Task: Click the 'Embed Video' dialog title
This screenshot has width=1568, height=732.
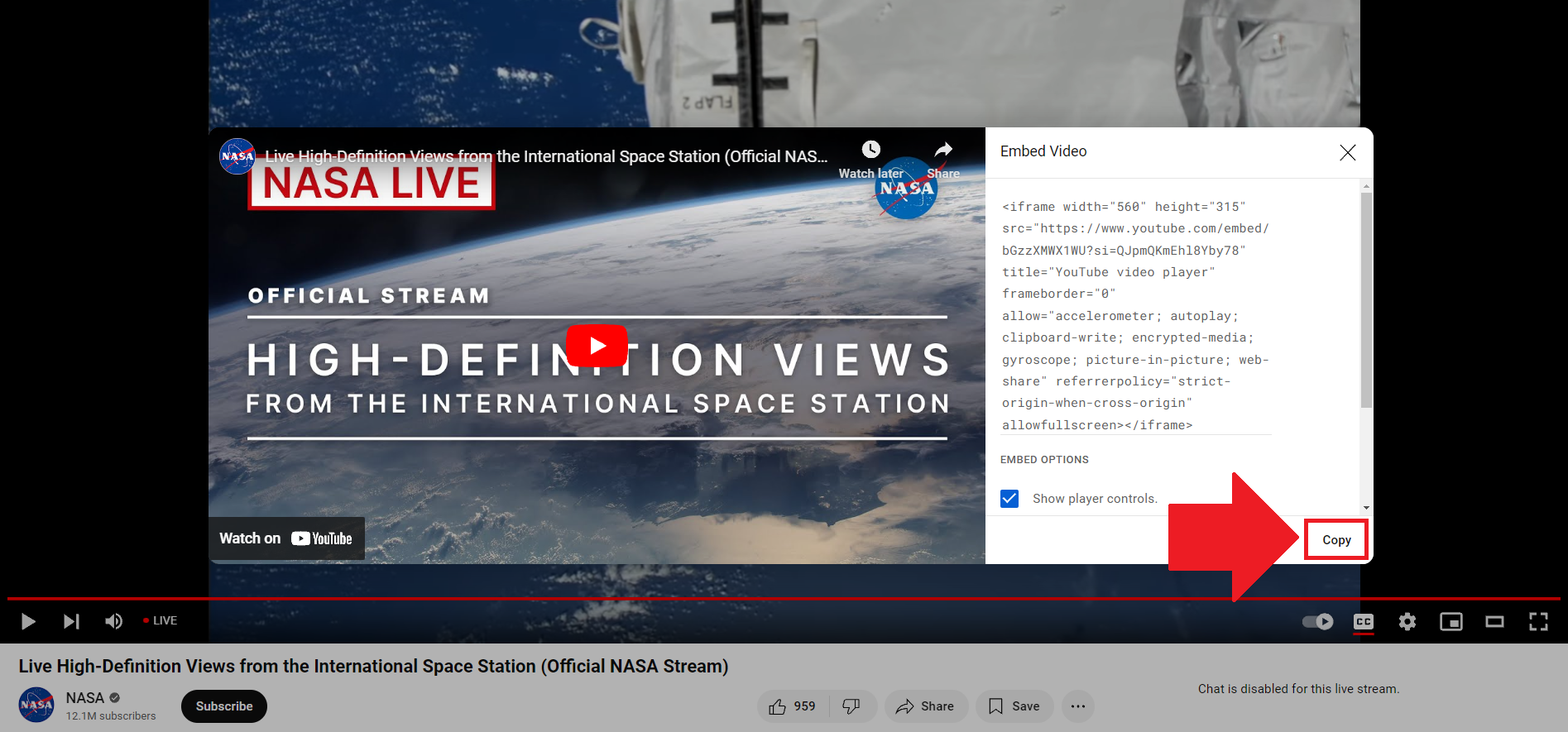Action: coord(1043,151)
